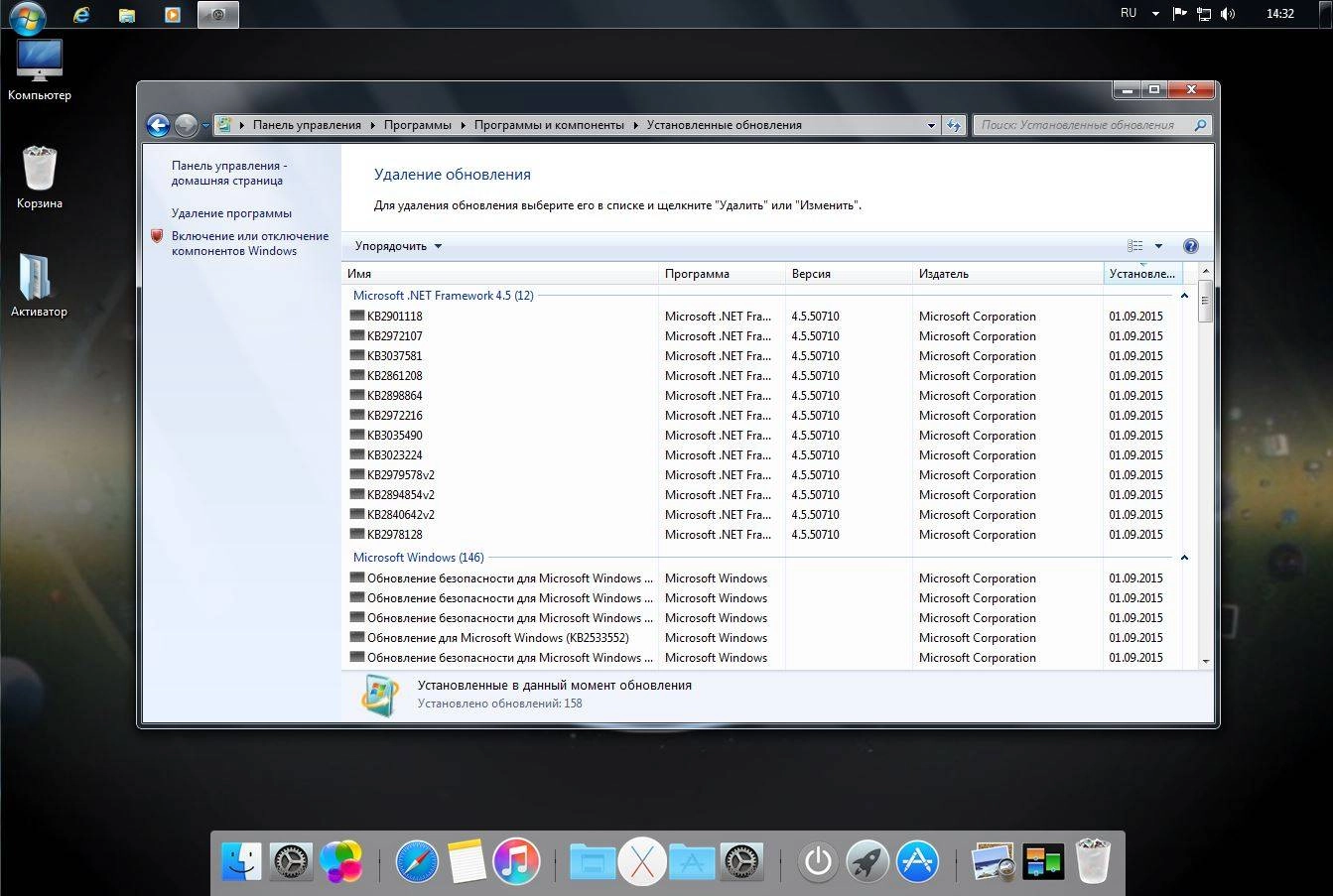Open Game Center colorful bubbles dock icon
The height and width of the screenshot is (896, 1333).
coord(340,861)
